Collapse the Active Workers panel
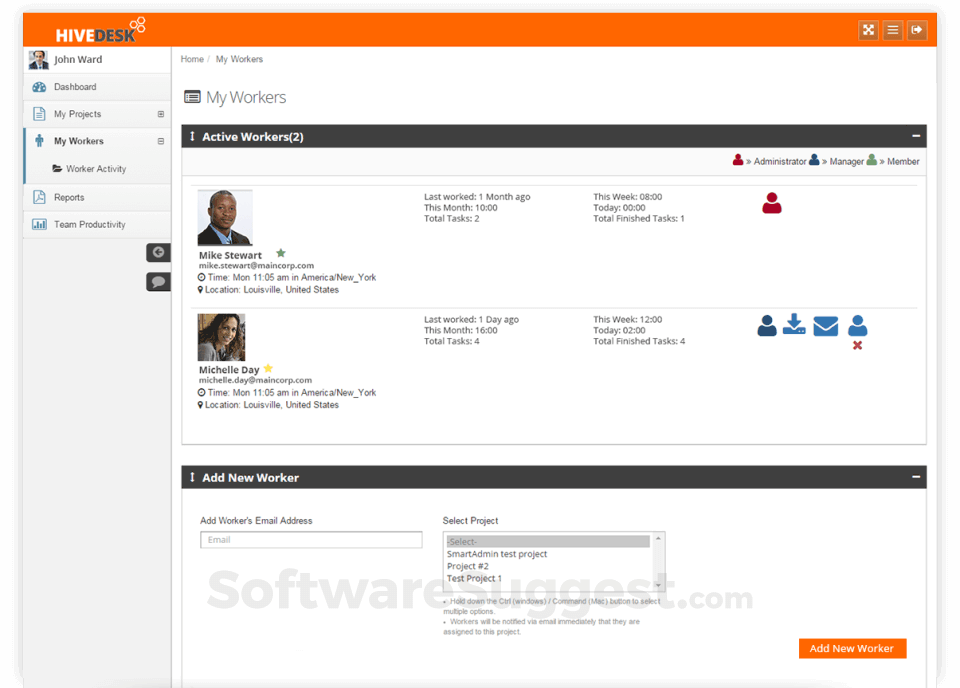The width and height of the screenshot is (960, 688). [916, 135]
